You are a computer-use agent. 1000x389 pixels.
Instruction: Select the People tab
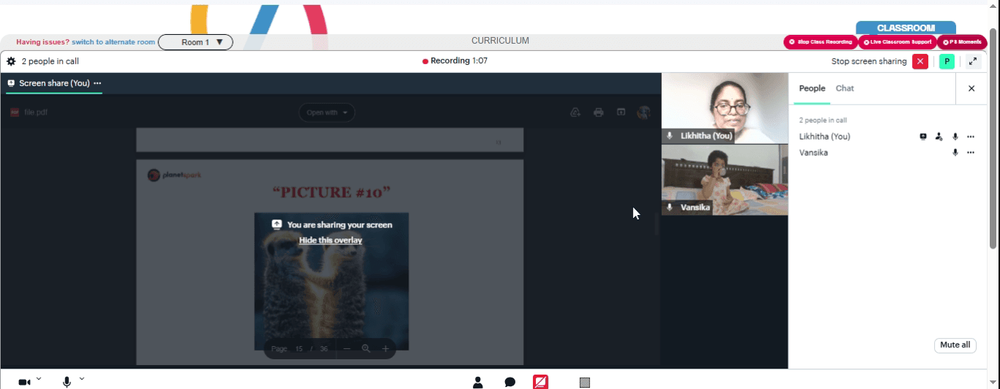[812, 88]
